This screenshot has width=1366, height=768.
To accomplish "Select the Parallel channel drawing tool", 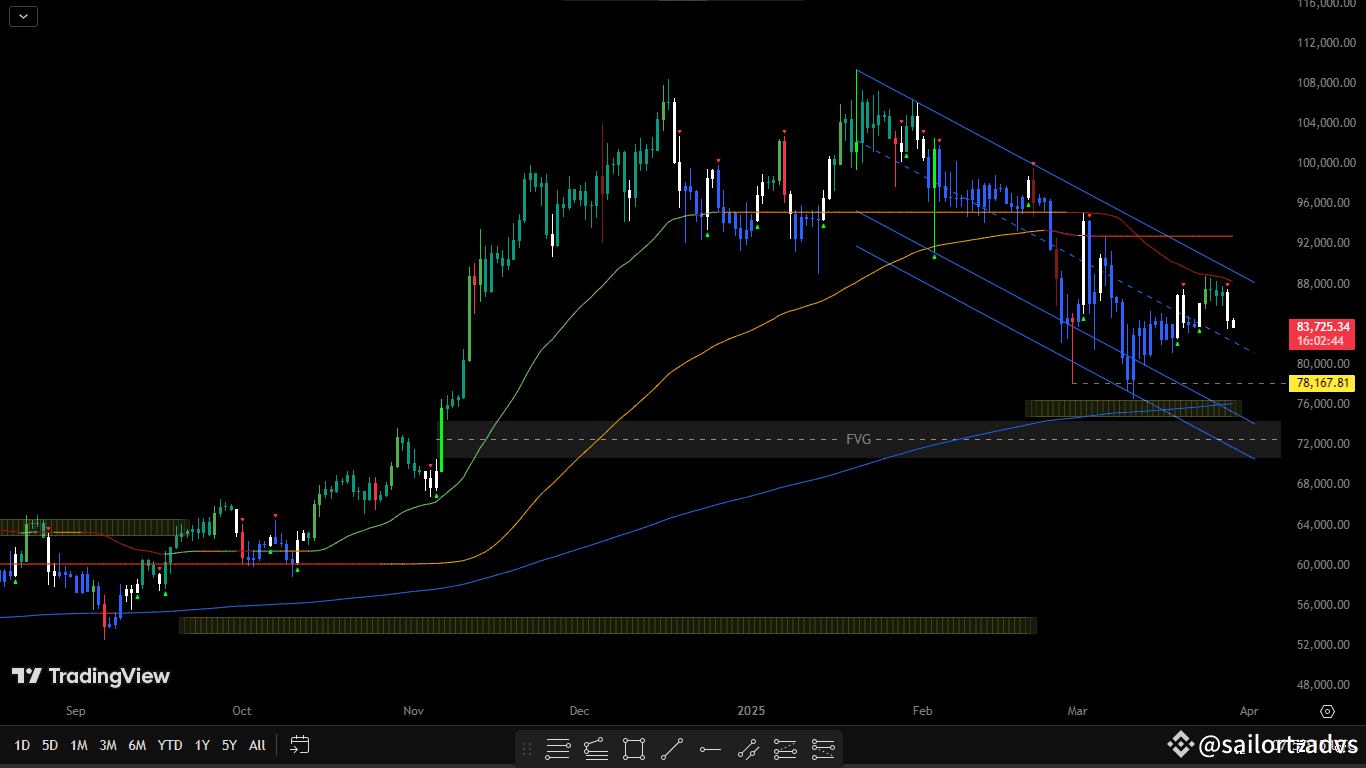I will (x=748, y=747).
